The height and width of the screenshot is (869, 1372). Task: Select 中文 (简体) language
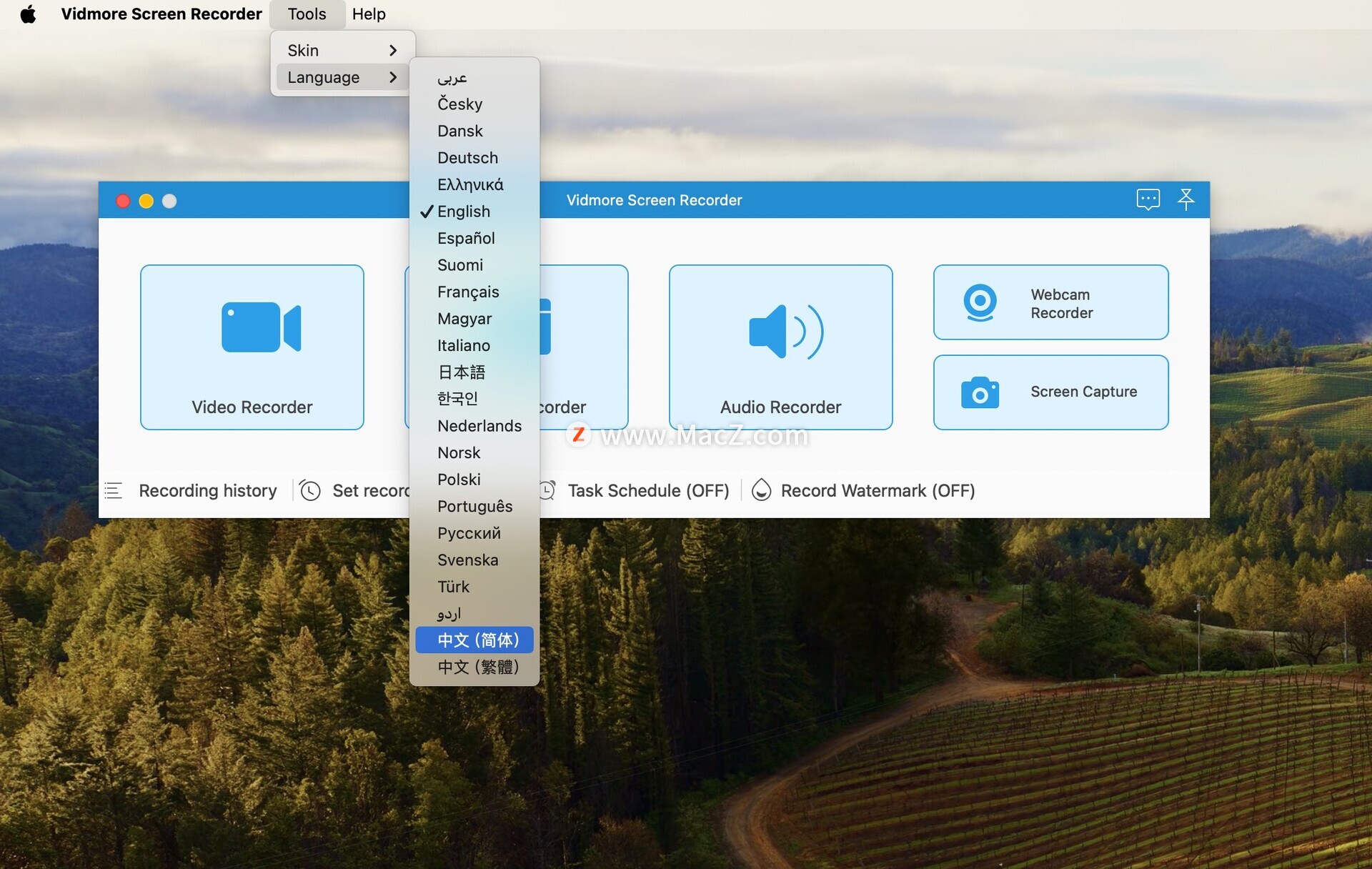click(474, 640)
